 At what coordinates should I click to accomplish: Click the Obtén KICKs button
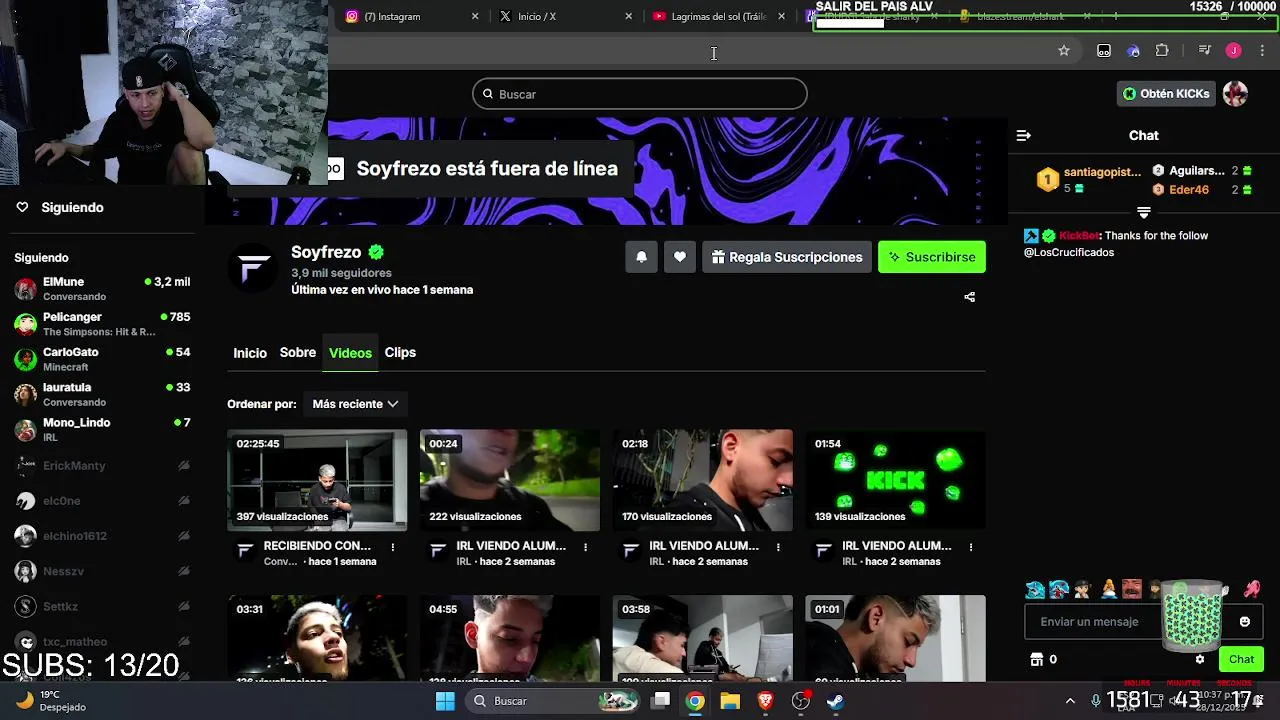point(1166,94)
